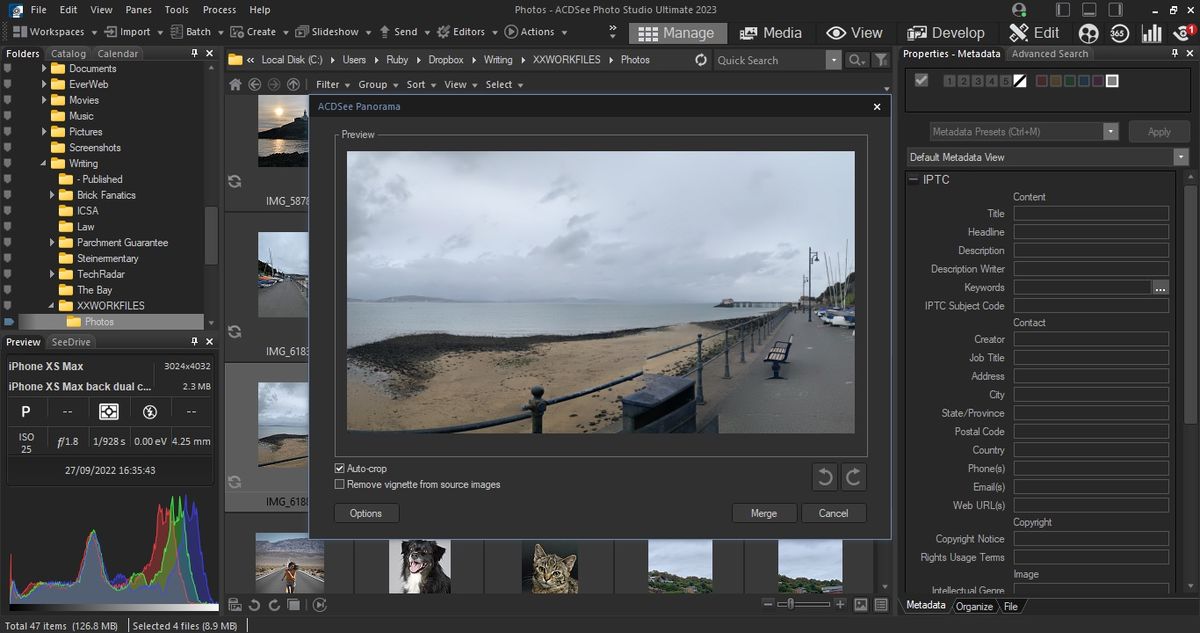
Task: Click the filter funnel icon beside Quick Search
Action: [x=880, y=59]
